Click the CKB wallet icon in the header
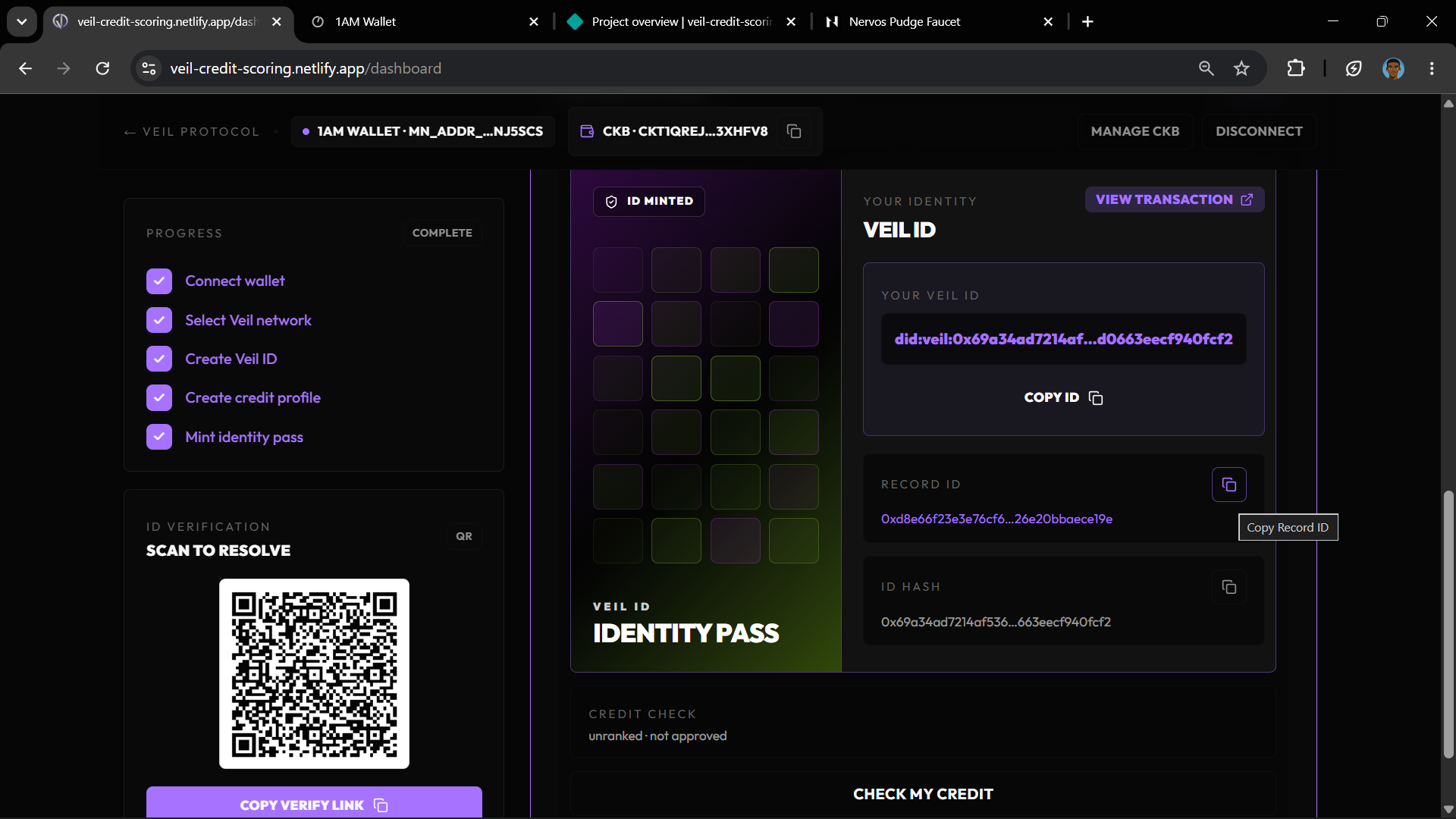This screenshot has width=1456, height=819. [587, 131]
